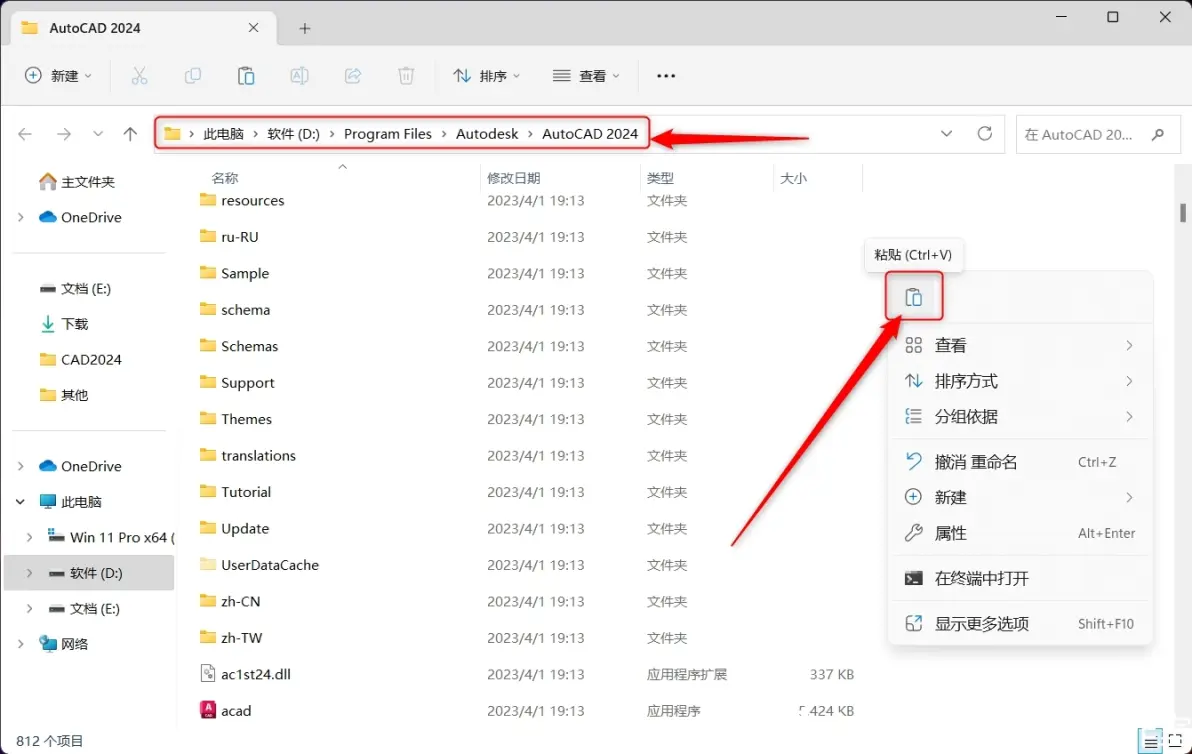Click Autodesk in address breadcrumb
Image resolution: width=1192 pixels, height=754 pixels.
click(487, 134)
